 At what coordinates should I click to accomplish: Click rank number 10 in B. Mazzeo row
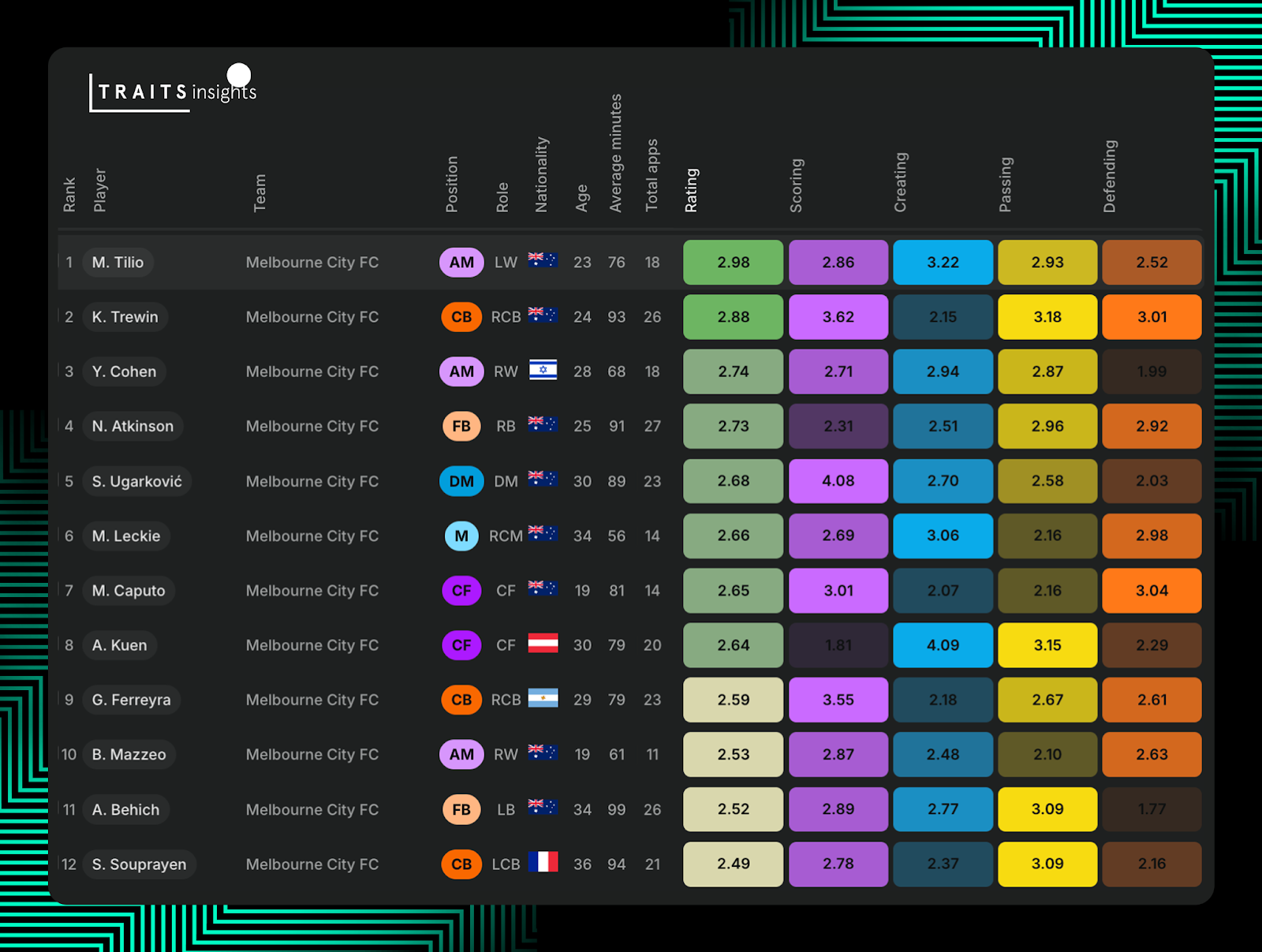pos(69,754)
